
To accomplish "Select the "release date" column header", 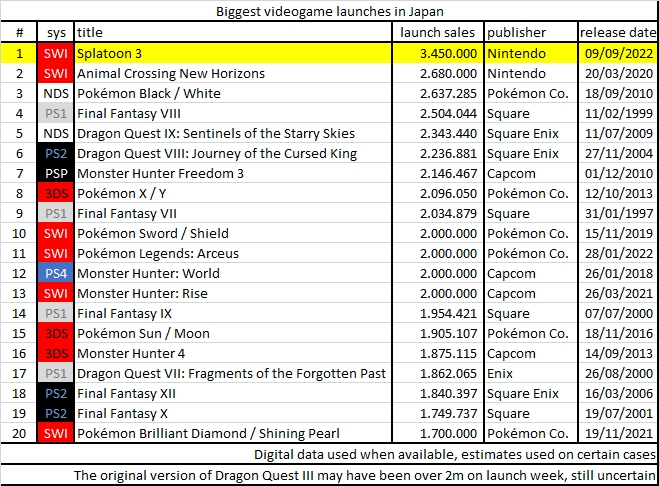I will (x=616, y=33).
